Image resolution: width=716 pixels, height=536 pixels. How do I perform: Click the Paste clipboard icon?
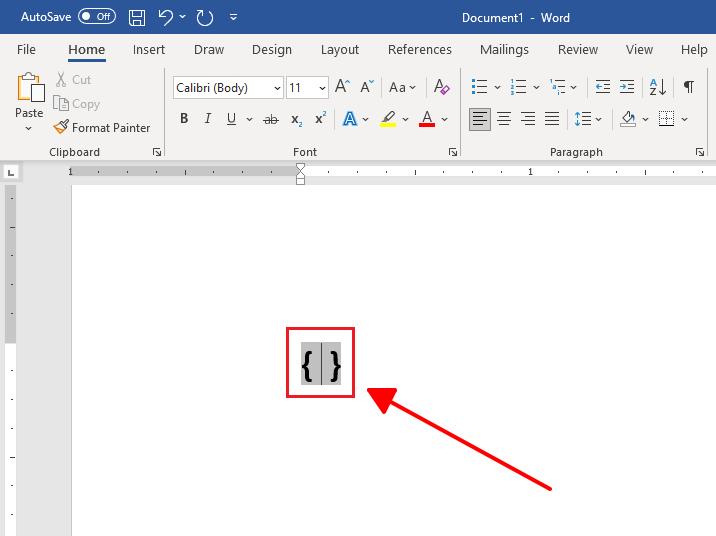pyautogui.click(x=30, y=87)
